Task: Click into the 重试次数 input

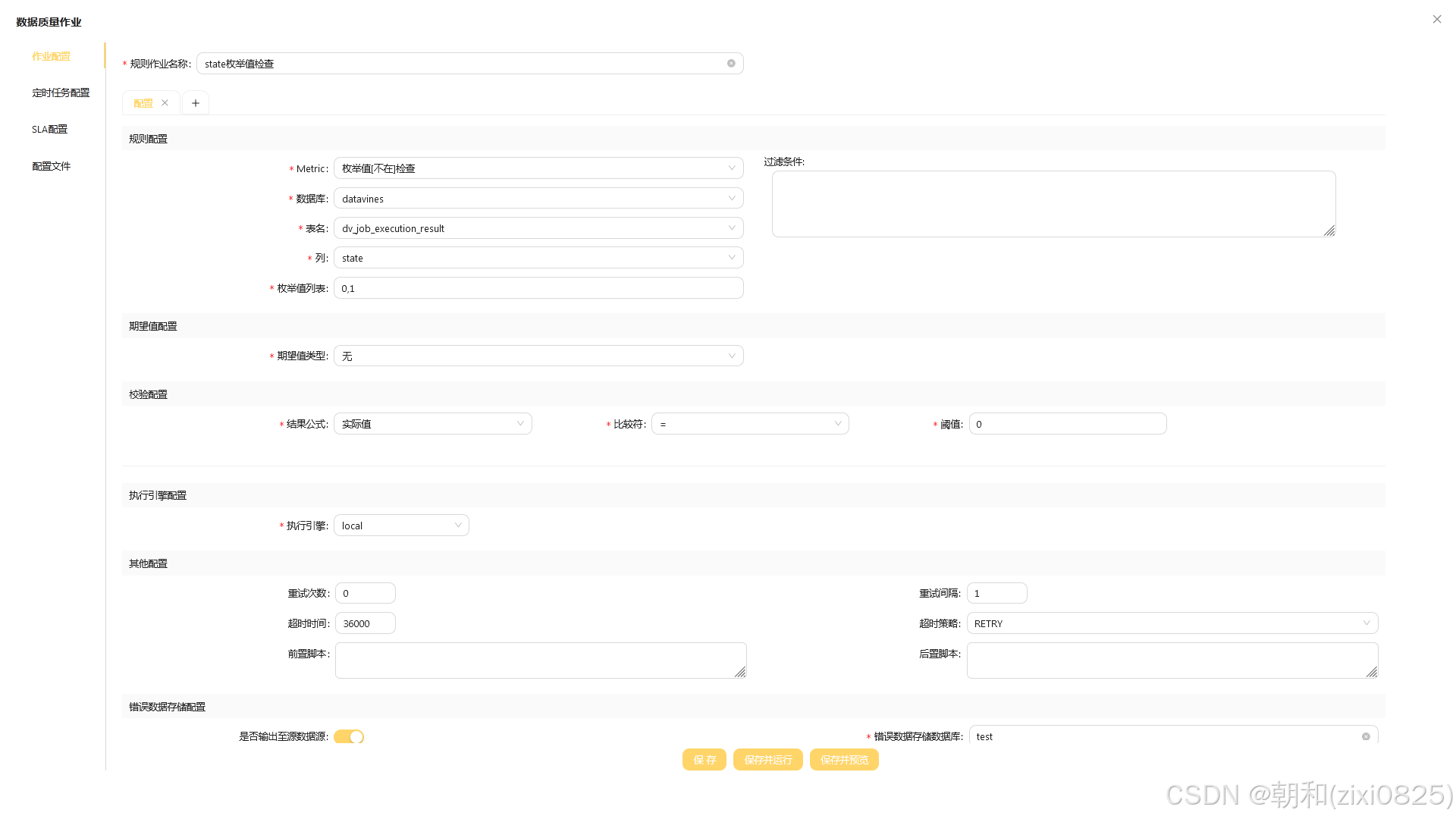Action: tap(366, 593)
